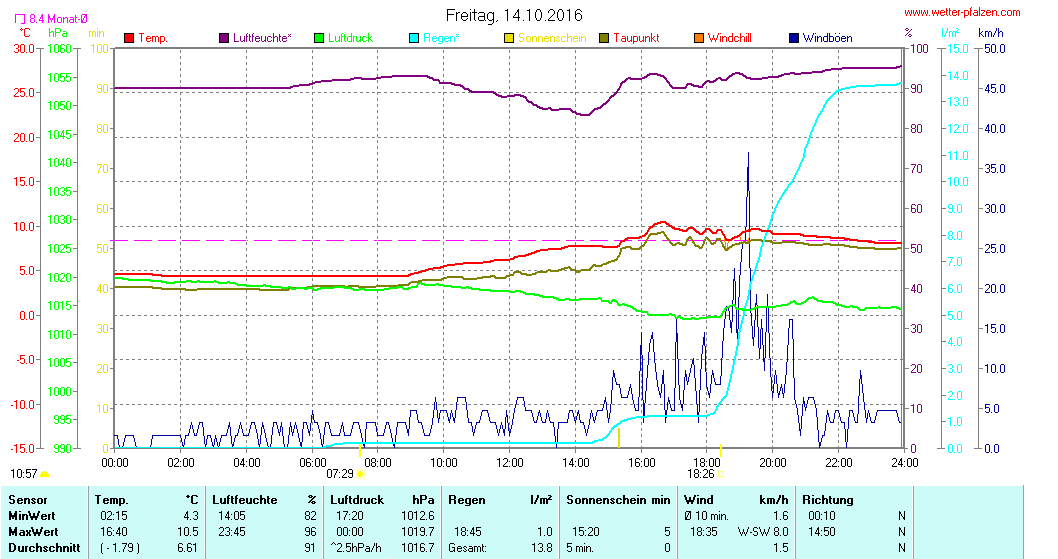Click the minimum temperature value 4.3
This screenshot has height=559, width=1058.
click(x=190, y=516)
